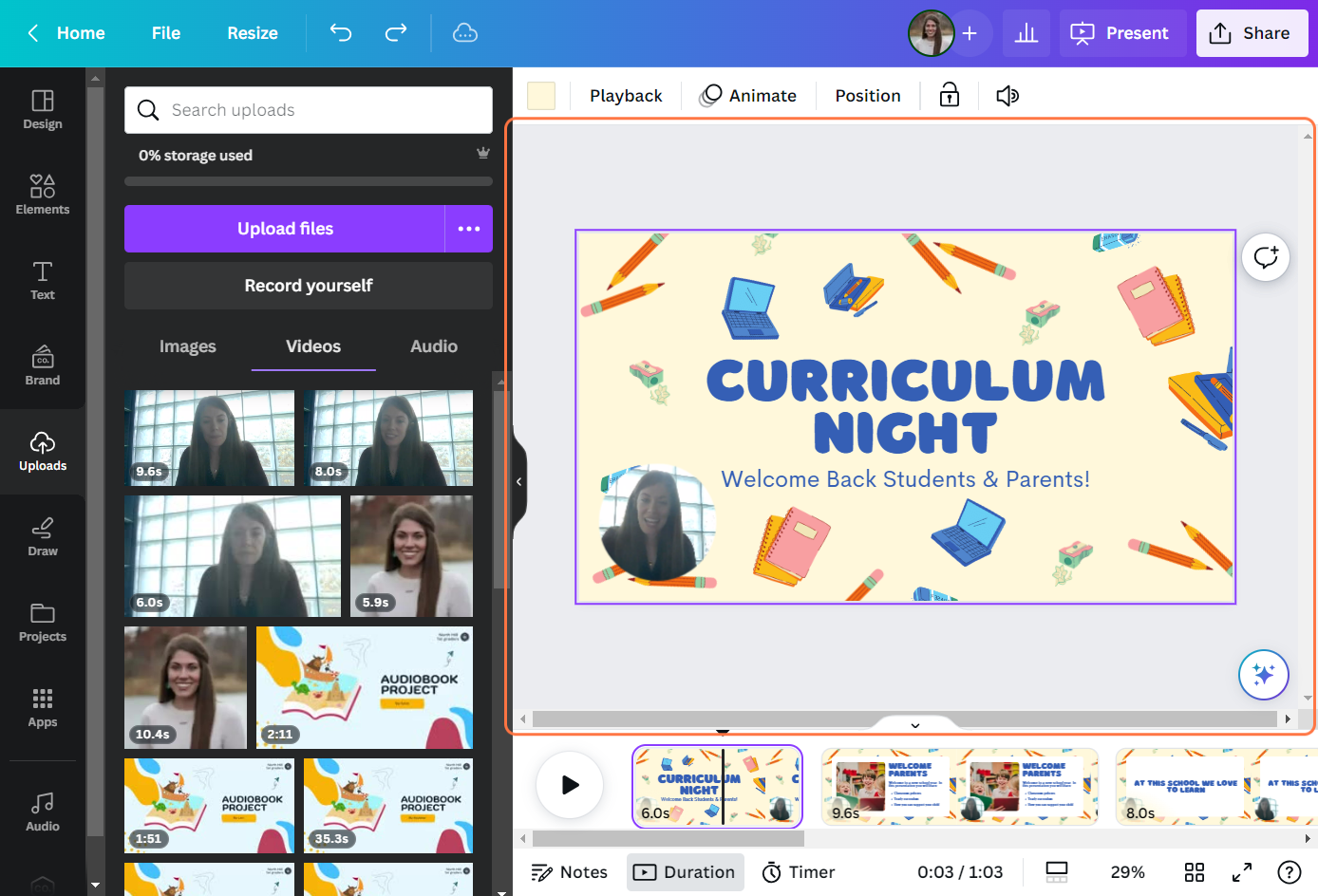
Task: Open the analytics bar chart icon
Action: click(x=1026, y=33)
